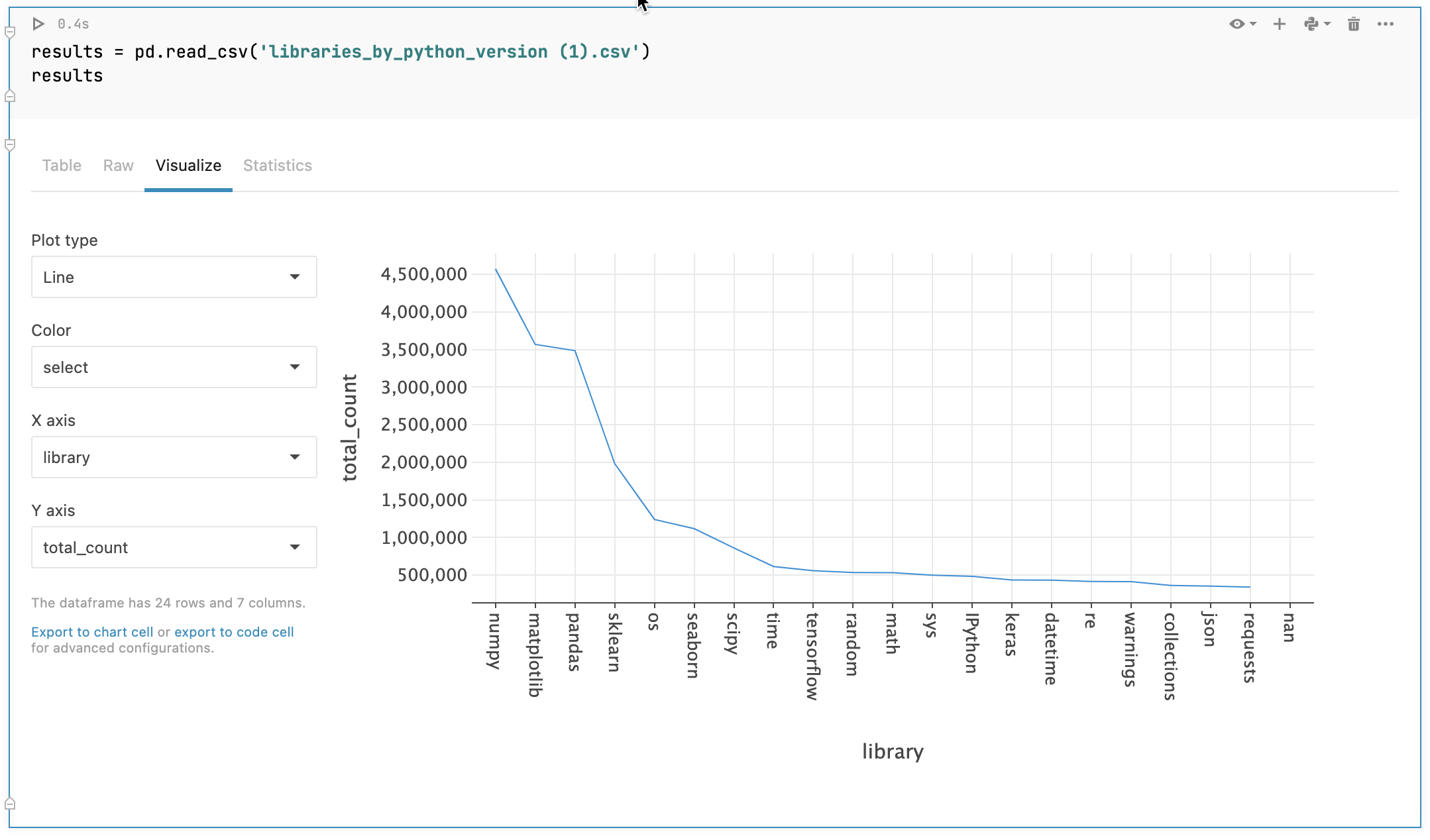
Task: Add a new cell with the plus icon
Action: 1279,24
